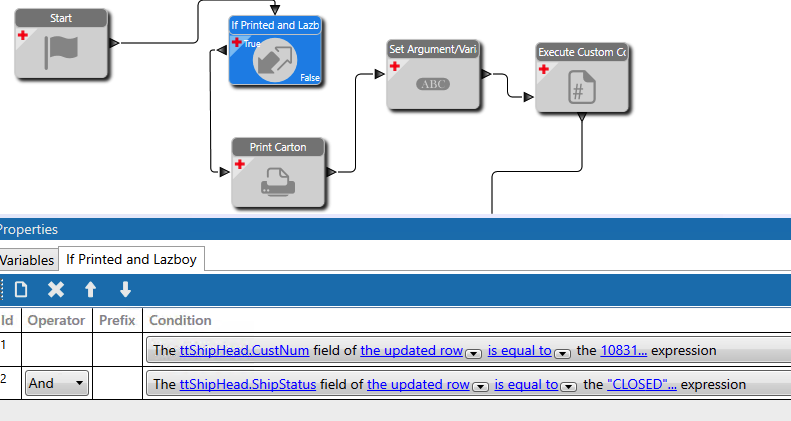Open the And operator dropdown in row 2
The height and width of the screenshot is (421, 791).
click(x=57, y=383)
